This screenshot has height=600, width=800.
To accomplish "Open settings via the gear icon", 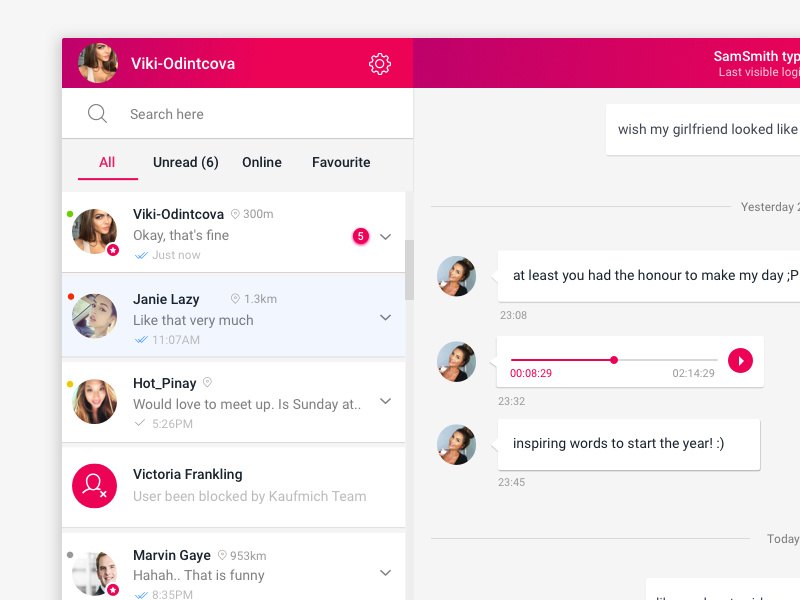I will 380,64.
